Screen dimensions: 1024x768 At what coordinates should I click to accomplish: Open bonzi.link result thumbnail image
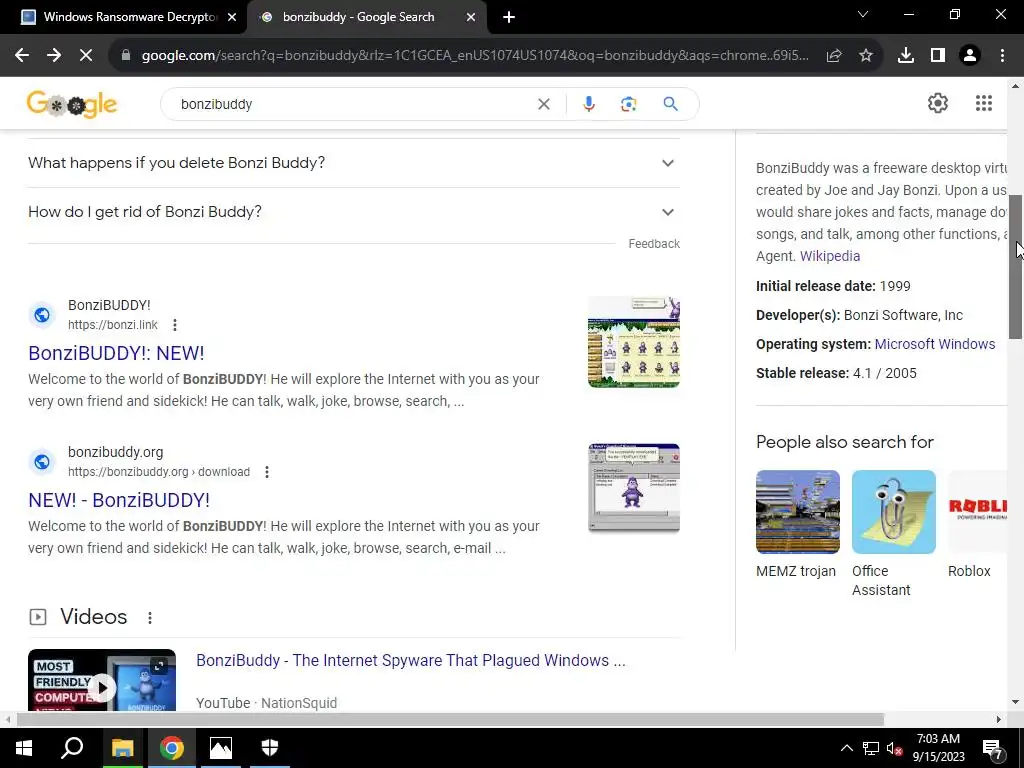[633, 342]
